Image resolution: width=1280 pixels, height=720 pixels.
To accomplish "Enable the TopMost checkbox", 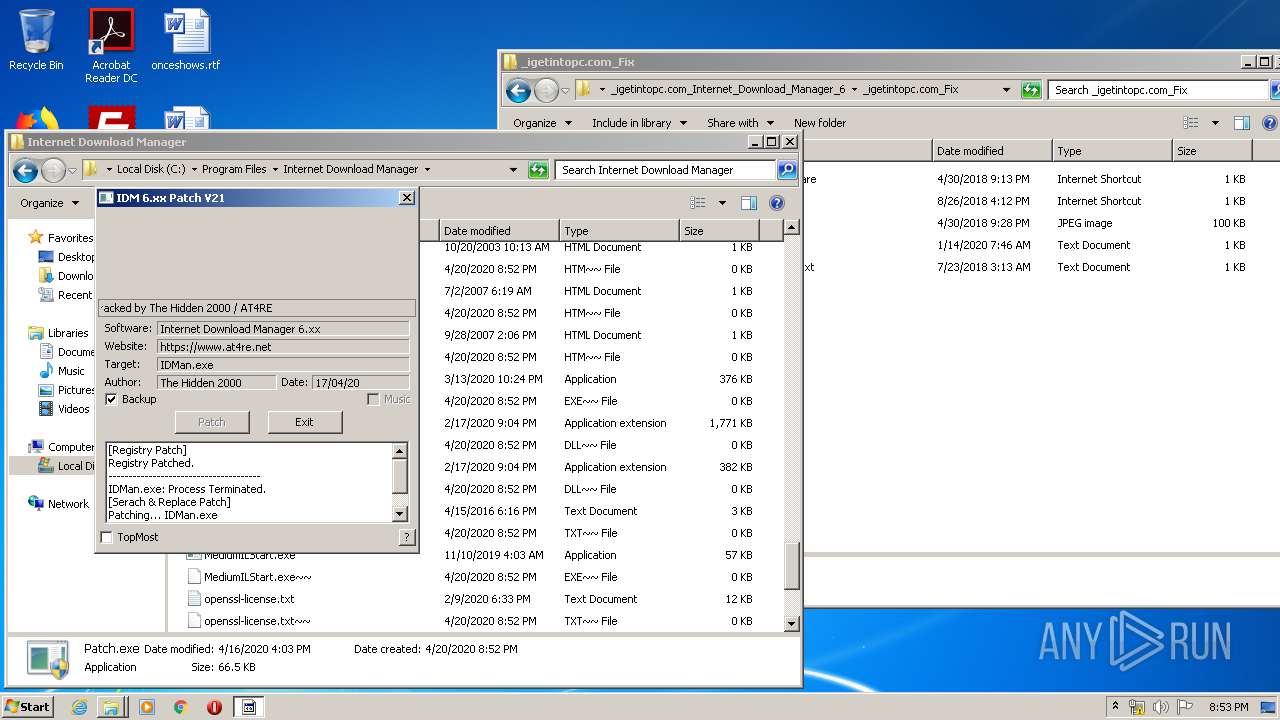I will [107, 537].
